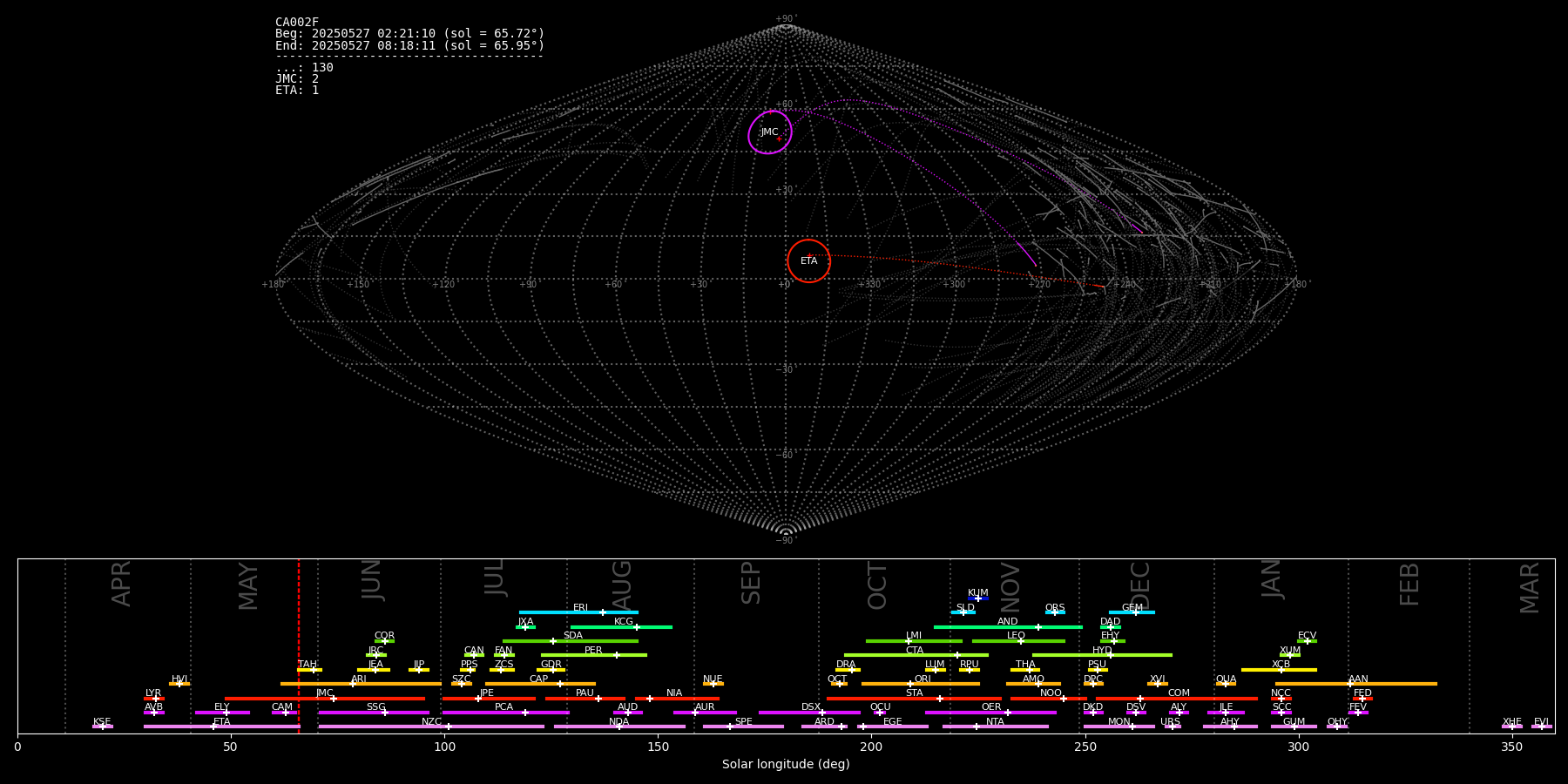Image resolution: width=1568 pixels, height=784 pixels.
Task: Click the AND shower label in timeline
Action: pos(1008,622)
